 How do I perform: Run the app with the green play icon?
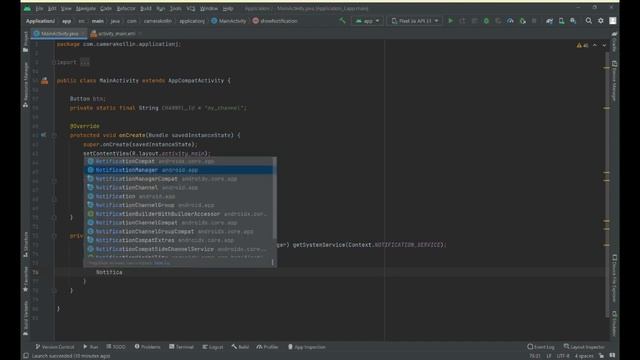[x=451, y=20]
